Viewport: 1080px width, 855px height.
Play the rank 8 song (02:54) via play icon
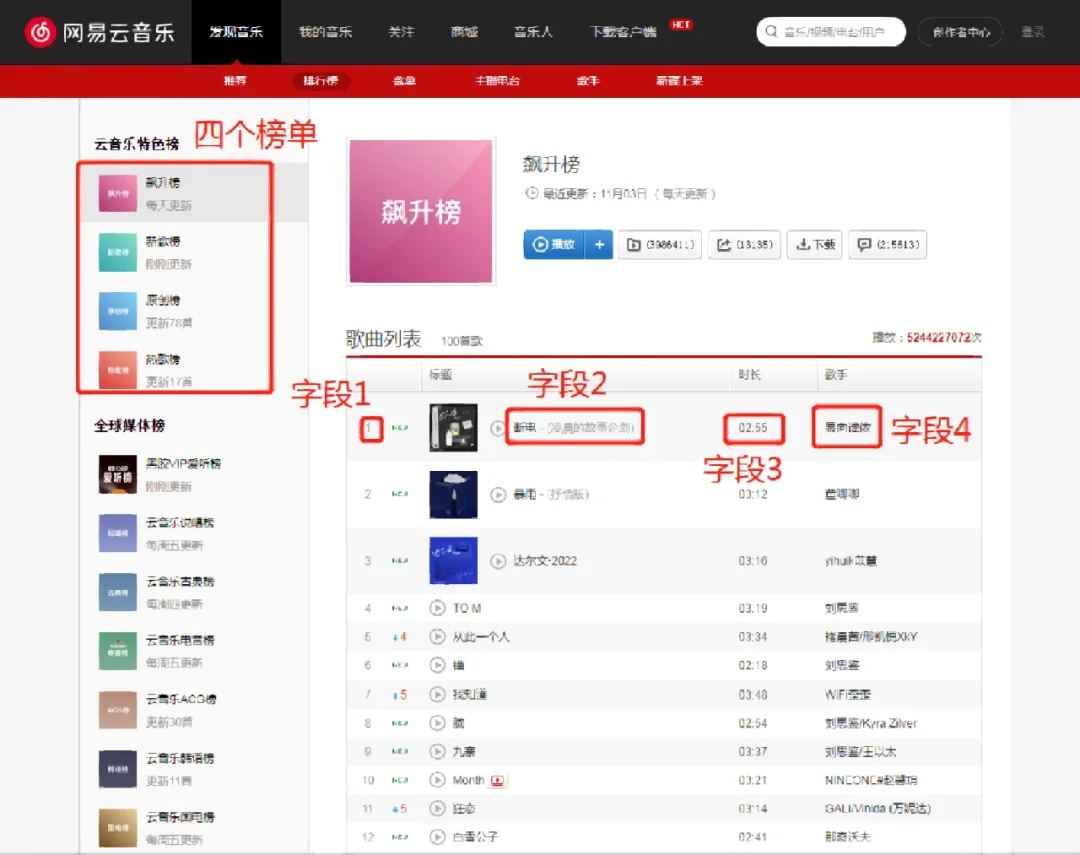(437, 723)
